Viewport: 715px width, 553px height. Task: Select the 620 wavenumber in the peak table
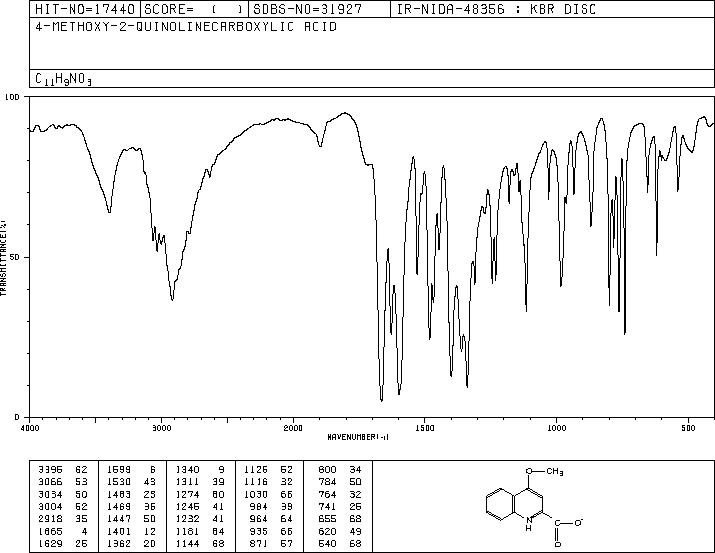point(327,531)
